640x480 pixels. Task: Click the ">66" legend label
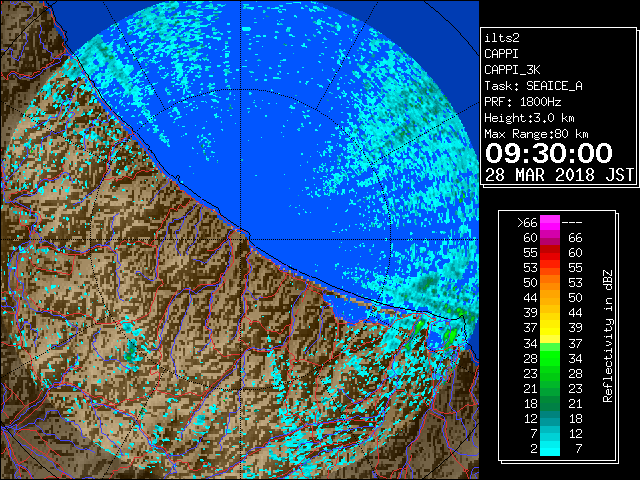point(527,223)
